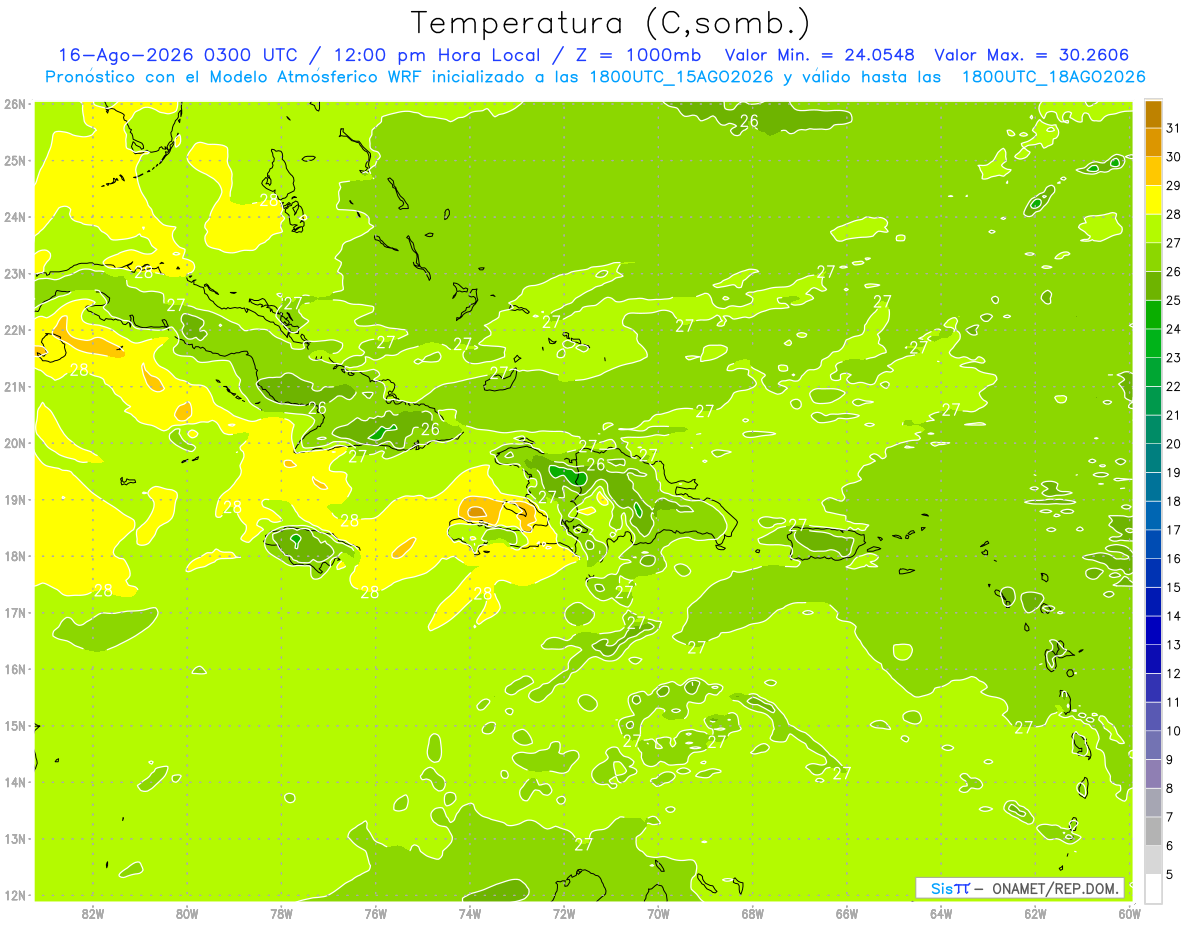Click the '60W' longitude axis label
This screenshot has height=927, width=1200.
tap(1129, 913)
